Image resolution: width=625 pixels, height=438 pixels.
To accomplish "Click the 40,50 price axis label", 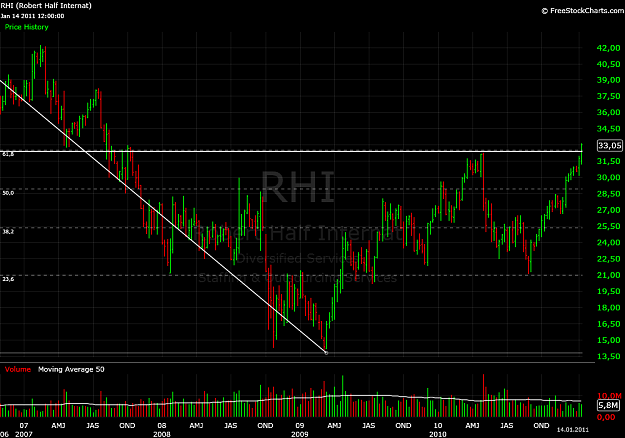I will coord(608,64).
